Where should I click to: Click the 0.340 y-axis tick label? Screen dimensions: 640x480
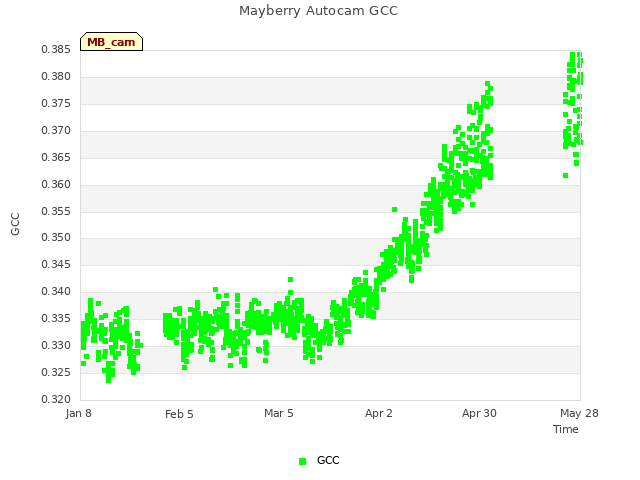tap(56, 291)
